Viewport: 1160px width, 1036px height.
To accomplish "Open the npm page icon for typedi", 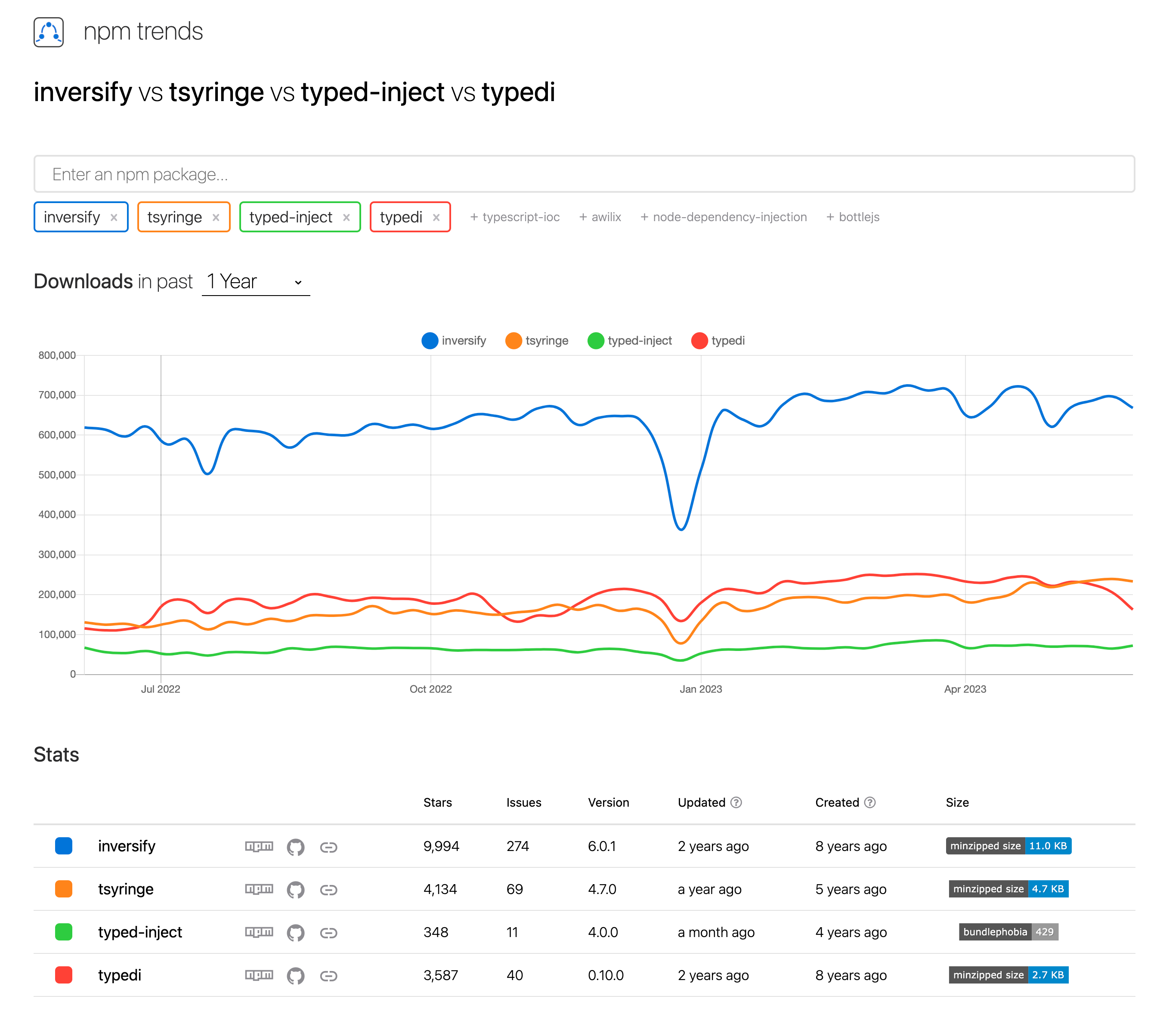I will [x=259, y=976].
